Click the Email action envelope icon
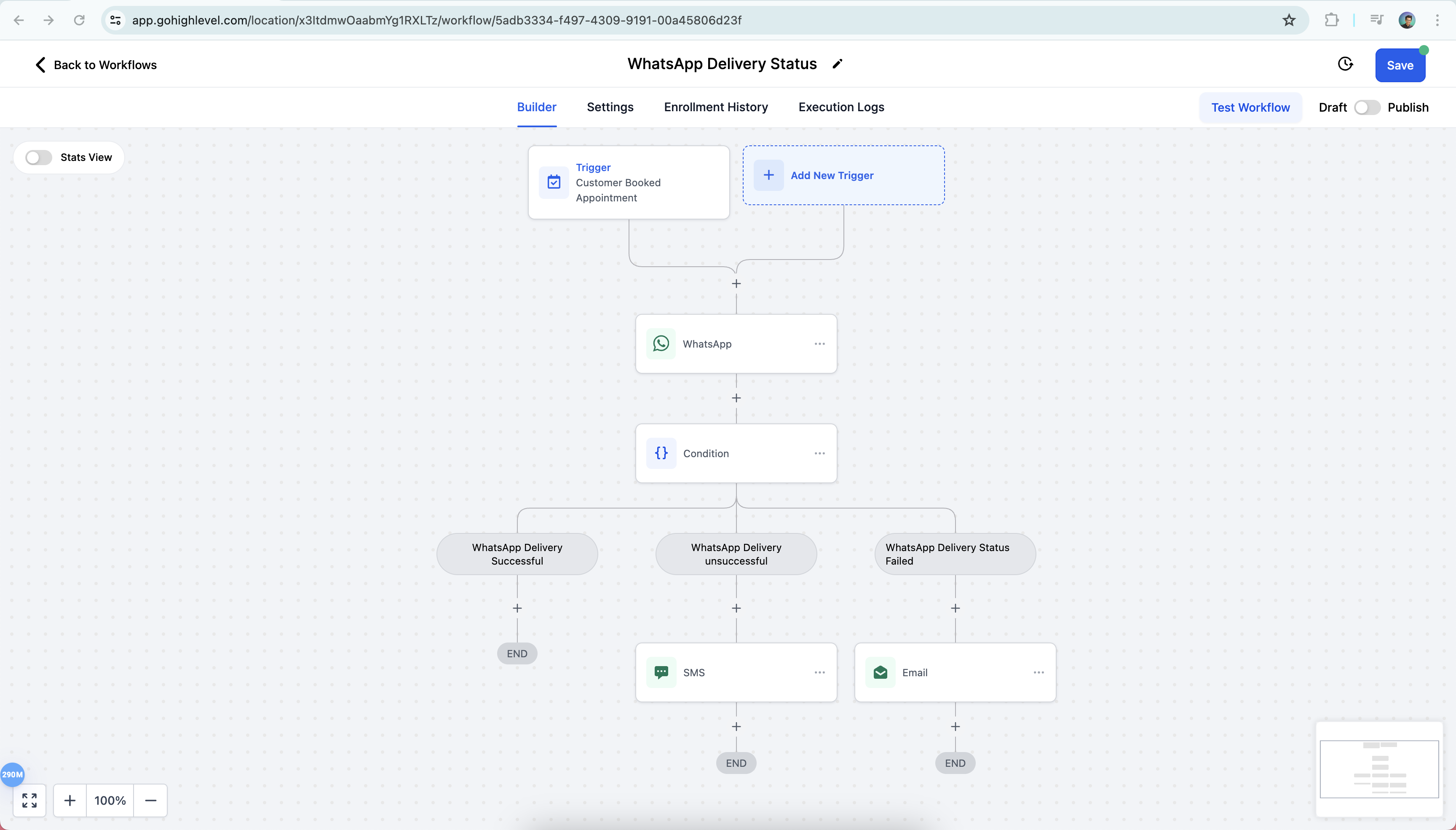Image resolution: width=1456 pixels, height=830 pixels. [x=880, y=673]
